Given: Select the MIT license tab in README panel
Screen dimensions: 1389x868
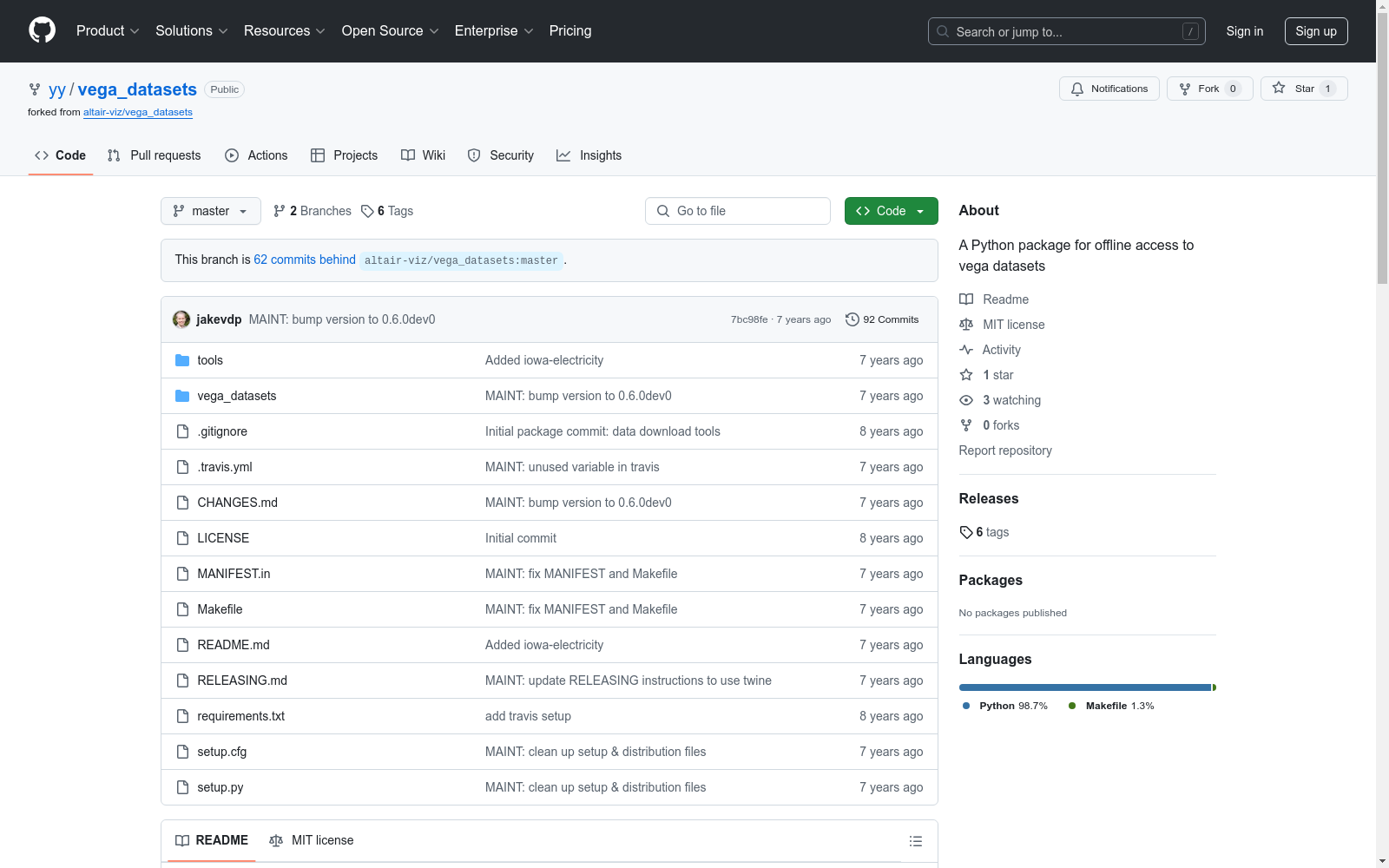Looking at the screenshot, I should [312, 840].
